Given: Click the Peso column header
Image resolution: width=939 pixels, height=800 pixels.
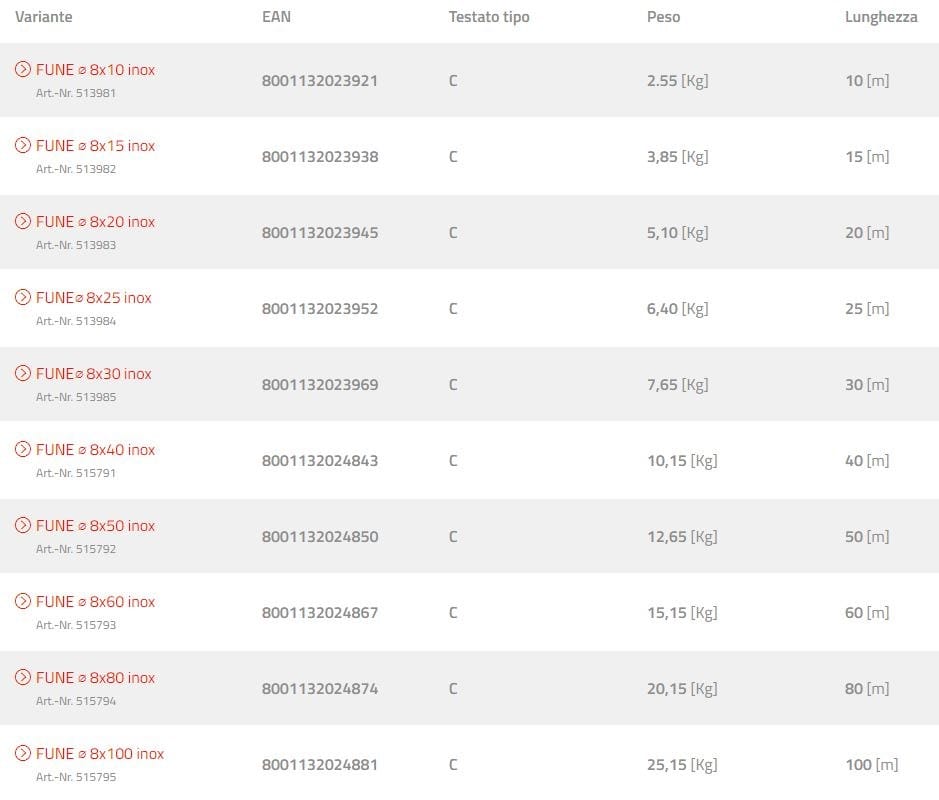Looking at the screenshot, I should [x=663, y=17].
